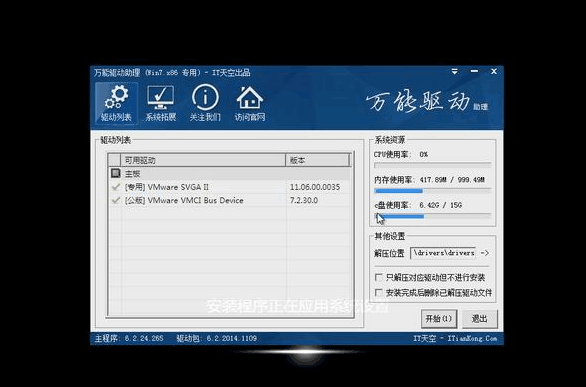The height and width of the screenshot is (387, 586).
Task: Open the 关注我们 info icon
Action: (x=205, y=103)
